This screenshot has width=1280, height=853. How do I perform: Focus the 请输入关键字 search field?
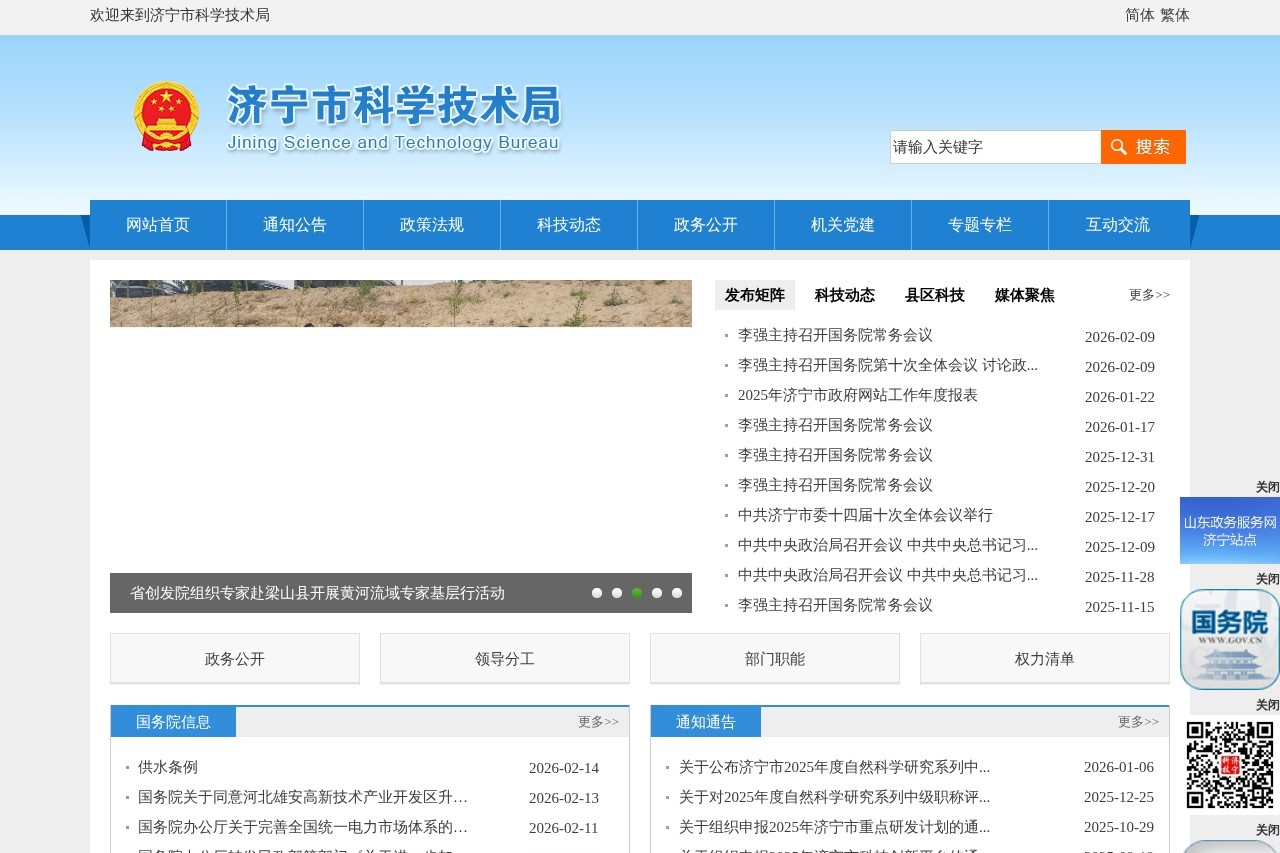pyautogui.click(x=995, y=147)
